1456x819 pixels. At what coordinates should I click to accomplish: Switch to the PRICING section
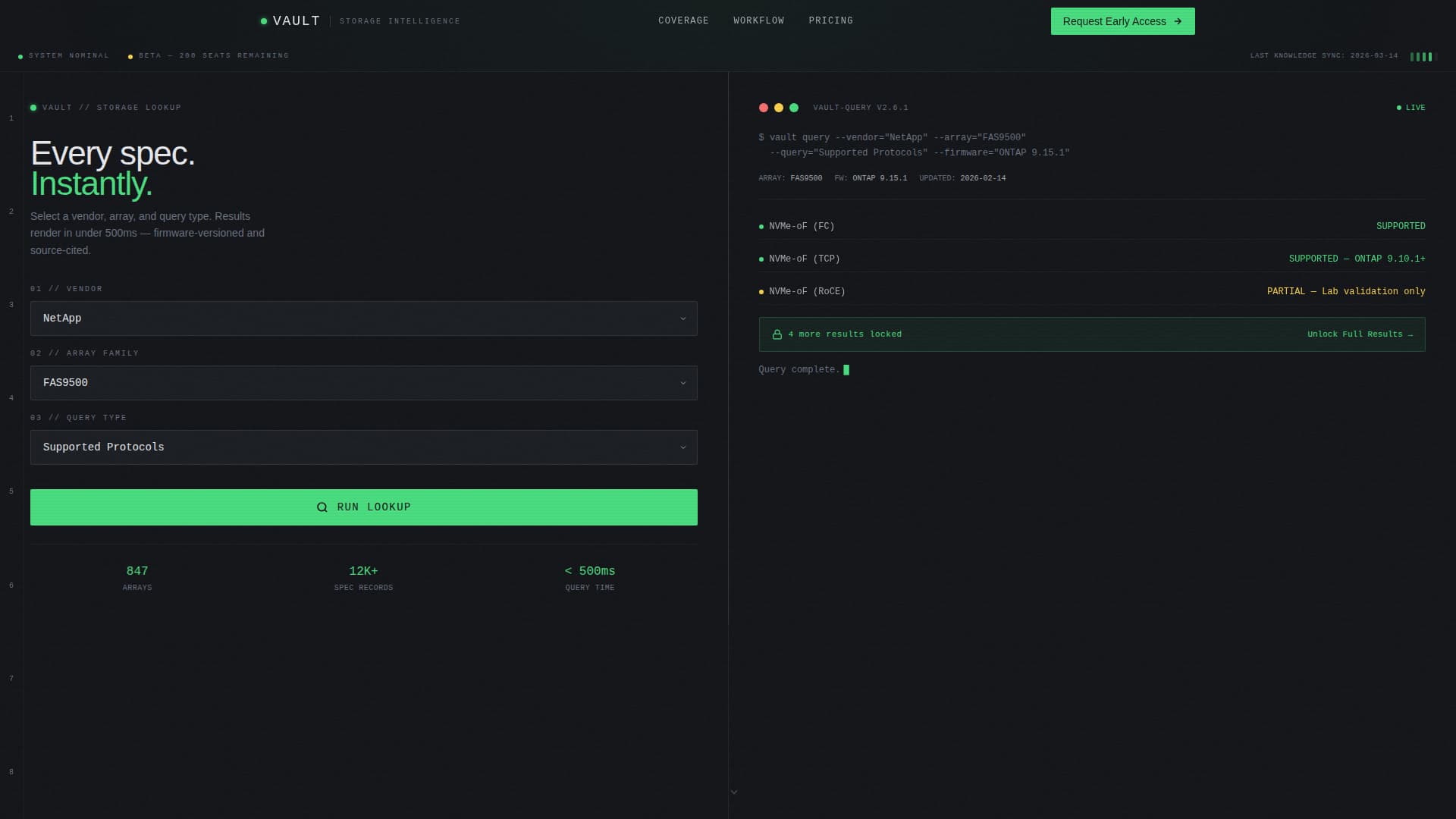pos(830,20)
